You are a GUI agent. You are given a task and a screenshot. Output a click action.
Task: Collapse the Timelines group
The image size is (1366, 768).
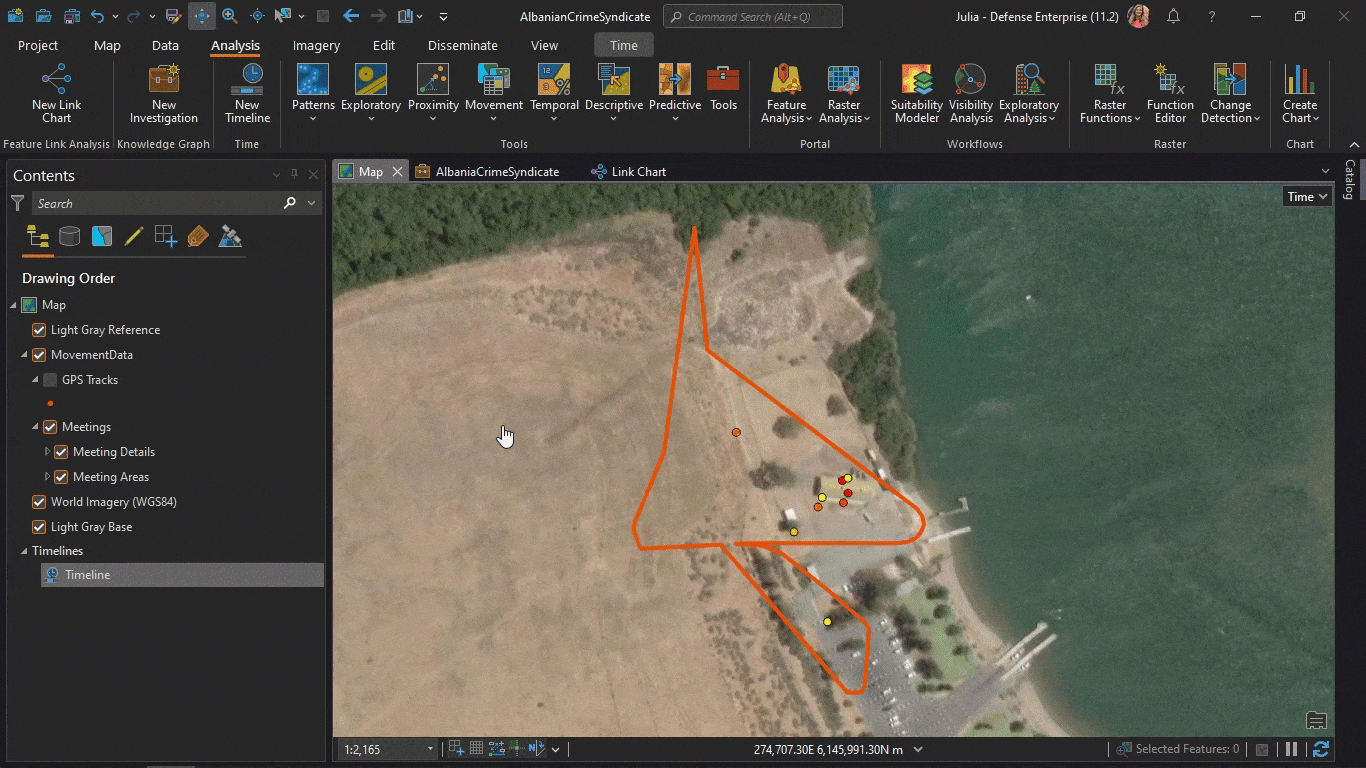click(x=24, y=551)
